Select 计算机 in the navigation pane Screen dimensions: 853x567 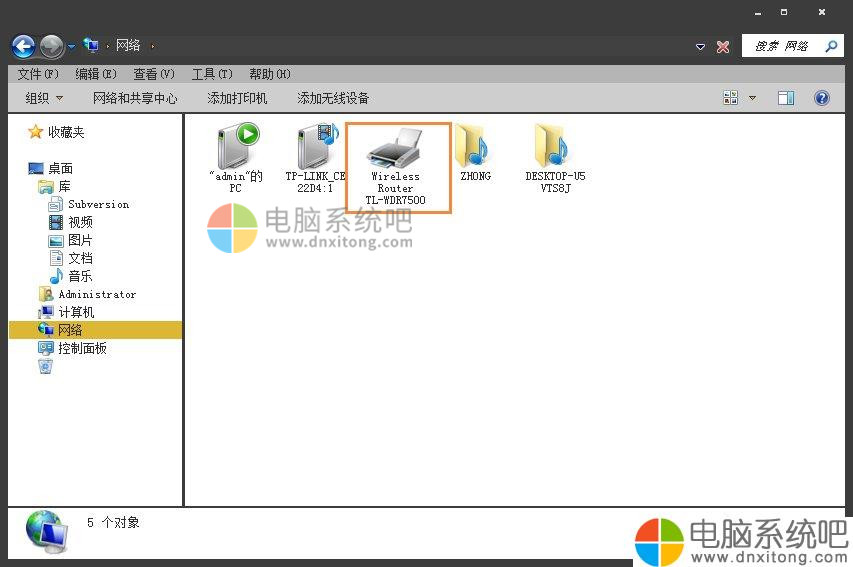[76, 312]
